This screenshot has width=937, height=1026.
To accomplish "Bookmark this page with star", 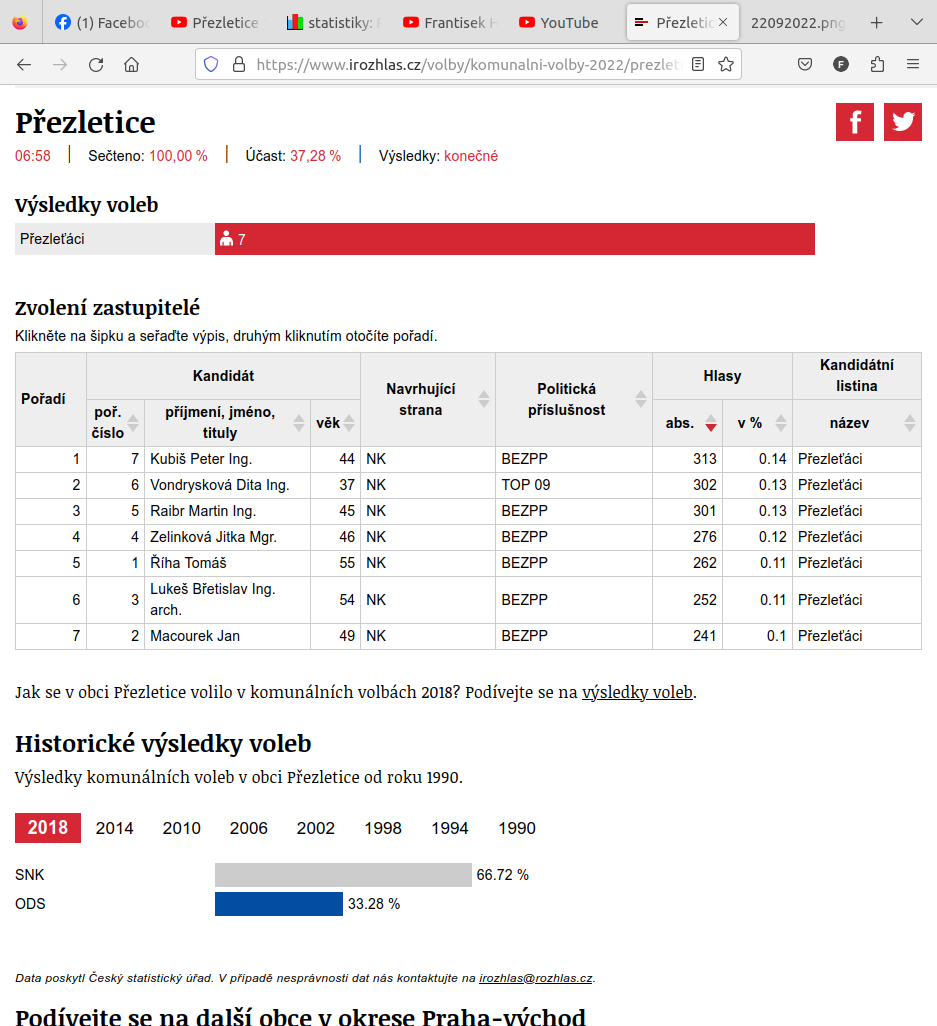I will pyautogui.click(x=726, y=64).
